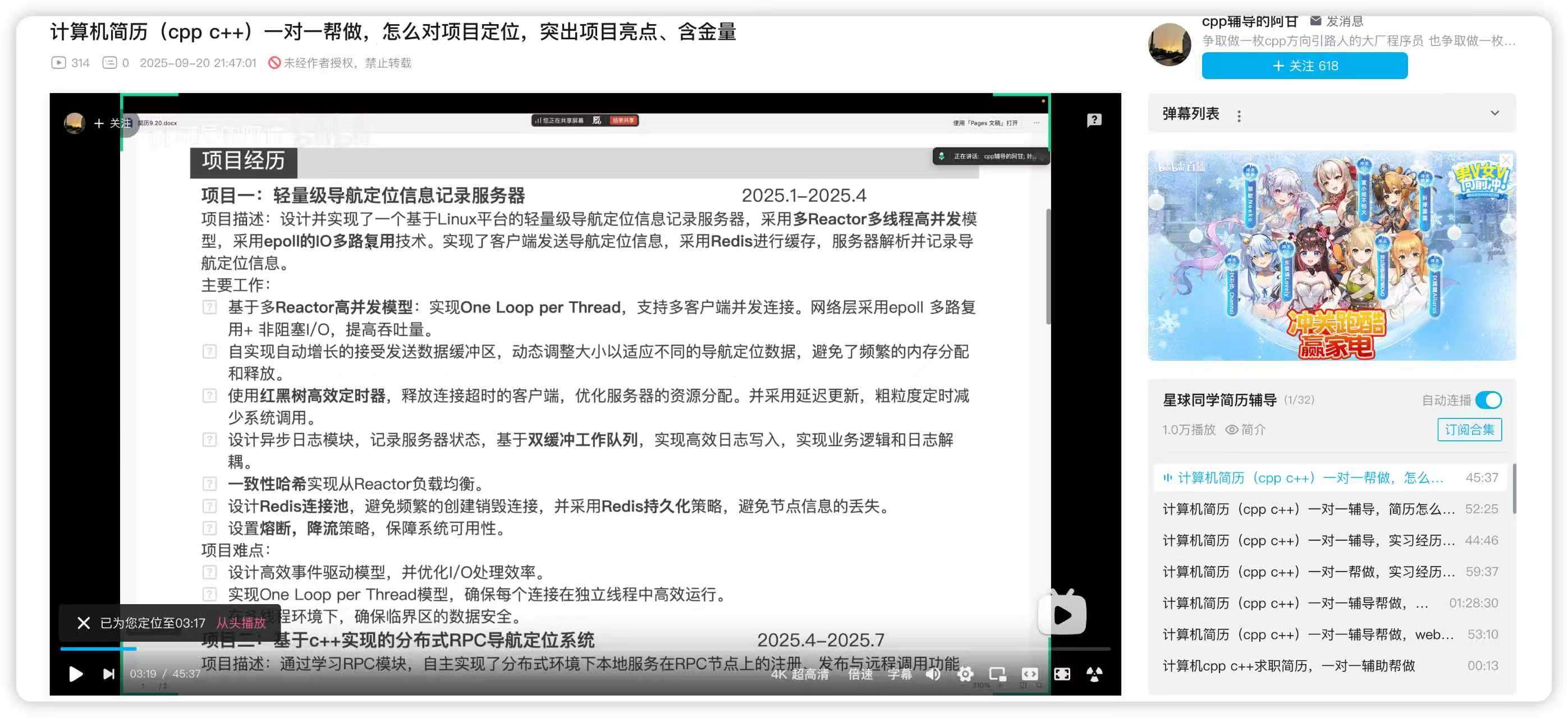Enable picture-in-picture mode

[x=998, y=674]
